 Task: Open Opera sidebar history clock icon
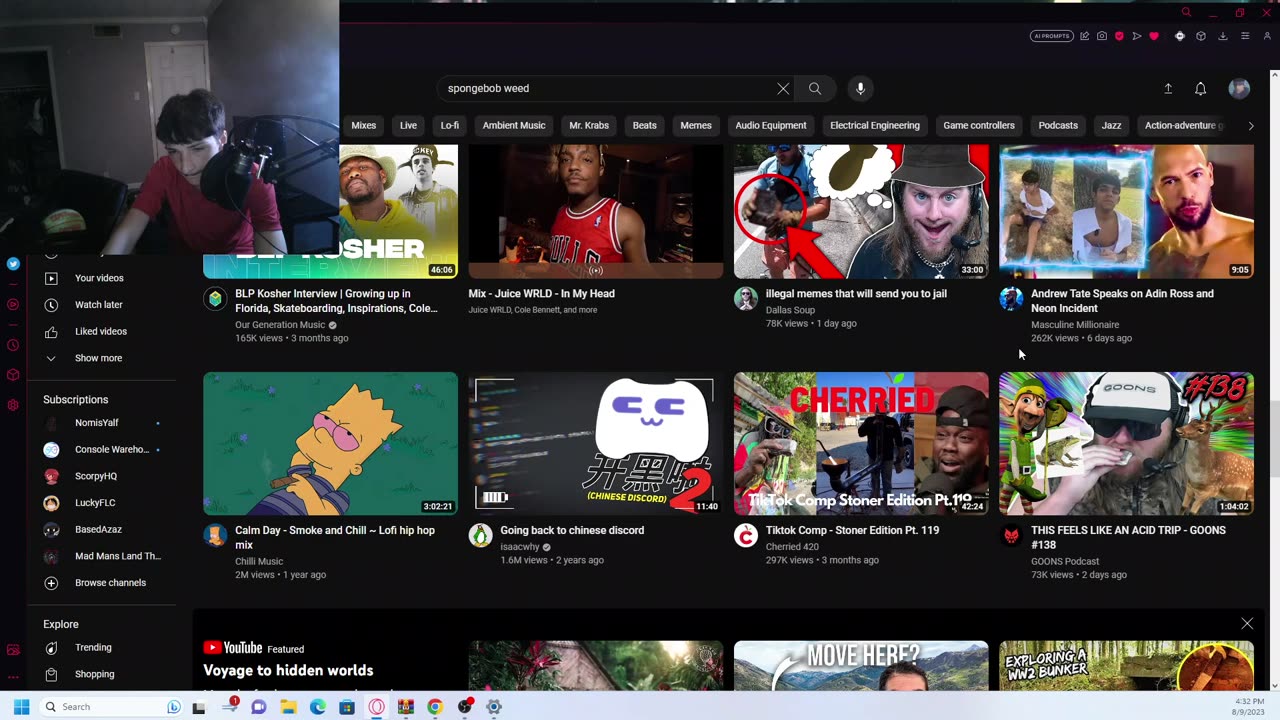click(x=13, y=345)
